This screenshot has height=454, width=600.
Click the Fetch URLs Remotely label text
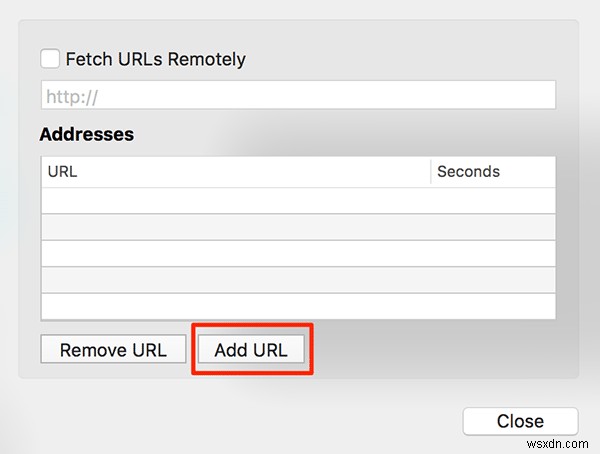[x=155, y=59]
